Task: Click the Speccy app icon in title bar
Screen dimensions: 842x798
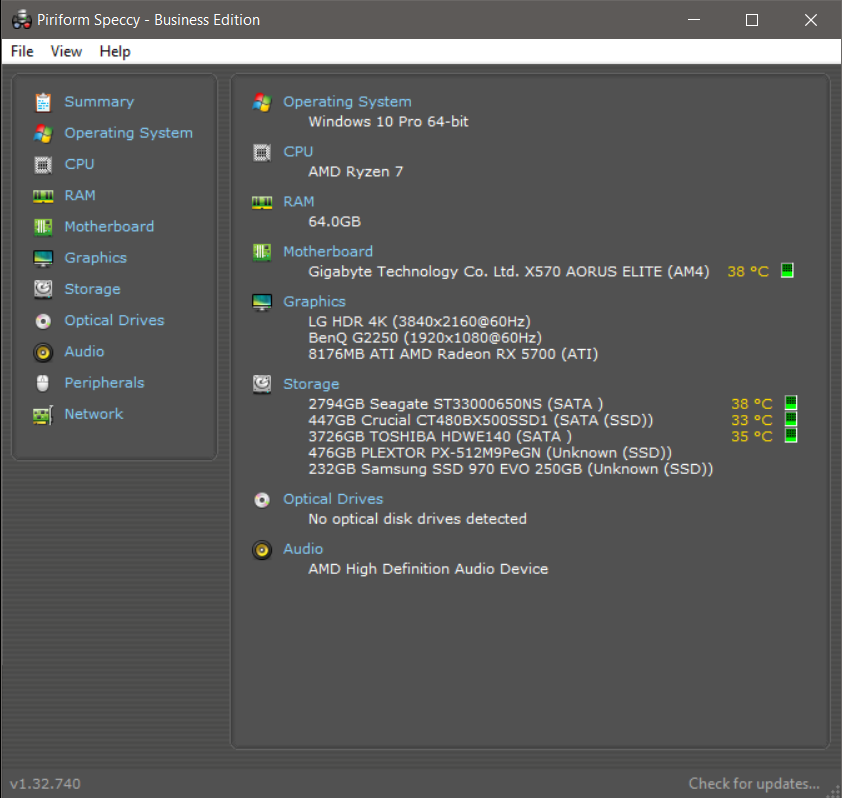Action: coord(21,20)
